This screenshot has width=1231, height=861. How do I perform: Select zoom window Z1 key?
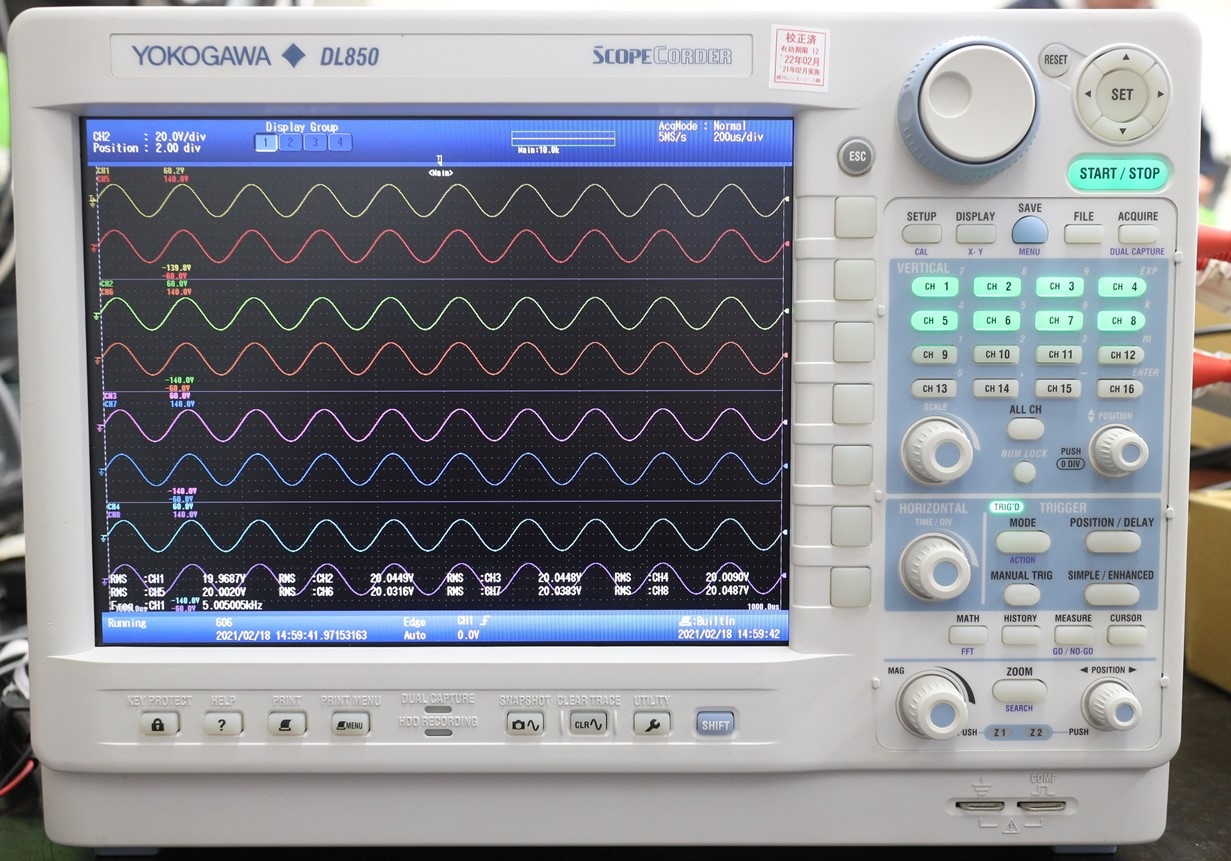click(1000, 732)
